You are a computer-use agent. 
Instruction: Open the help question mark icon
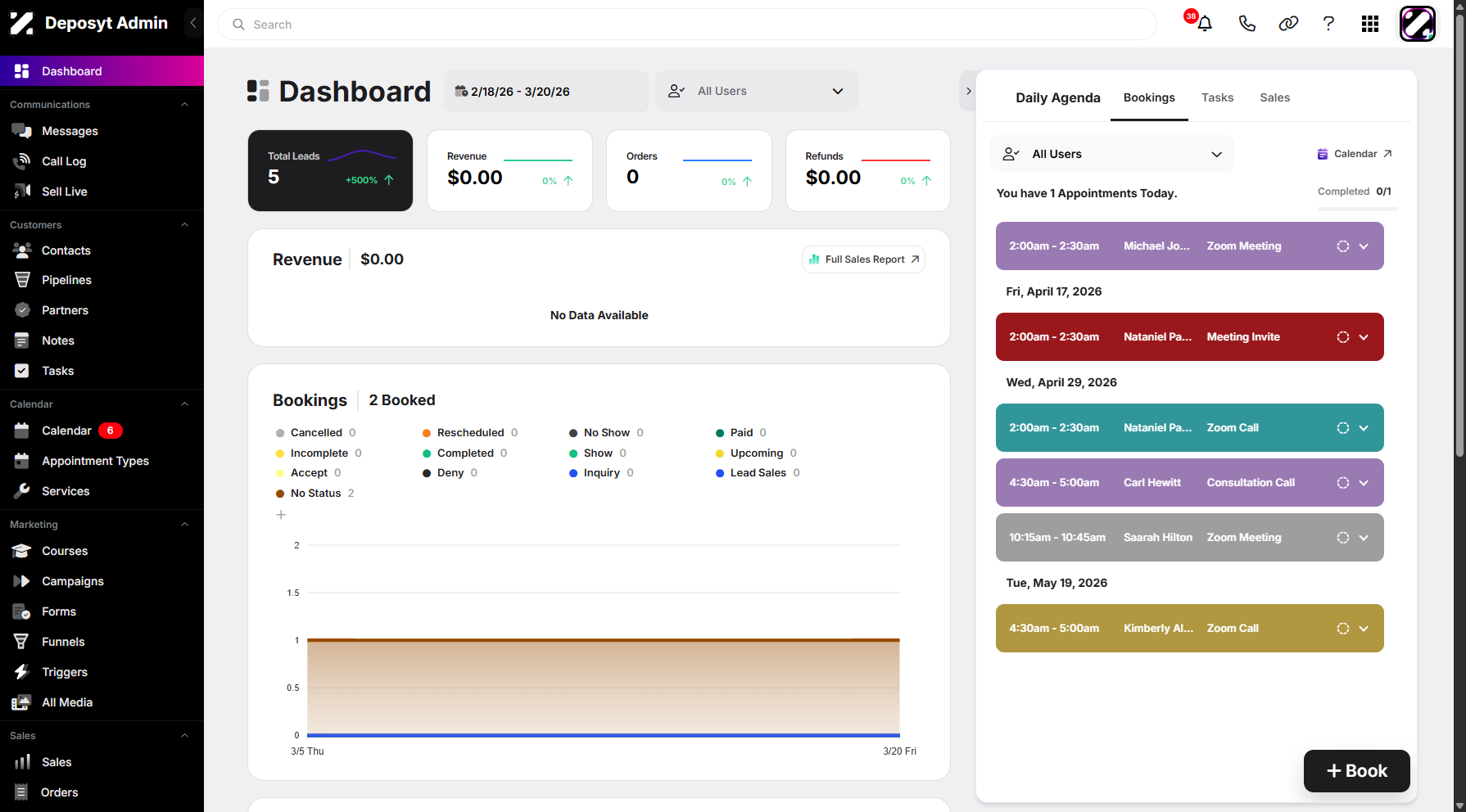(x=1328, y=24)
